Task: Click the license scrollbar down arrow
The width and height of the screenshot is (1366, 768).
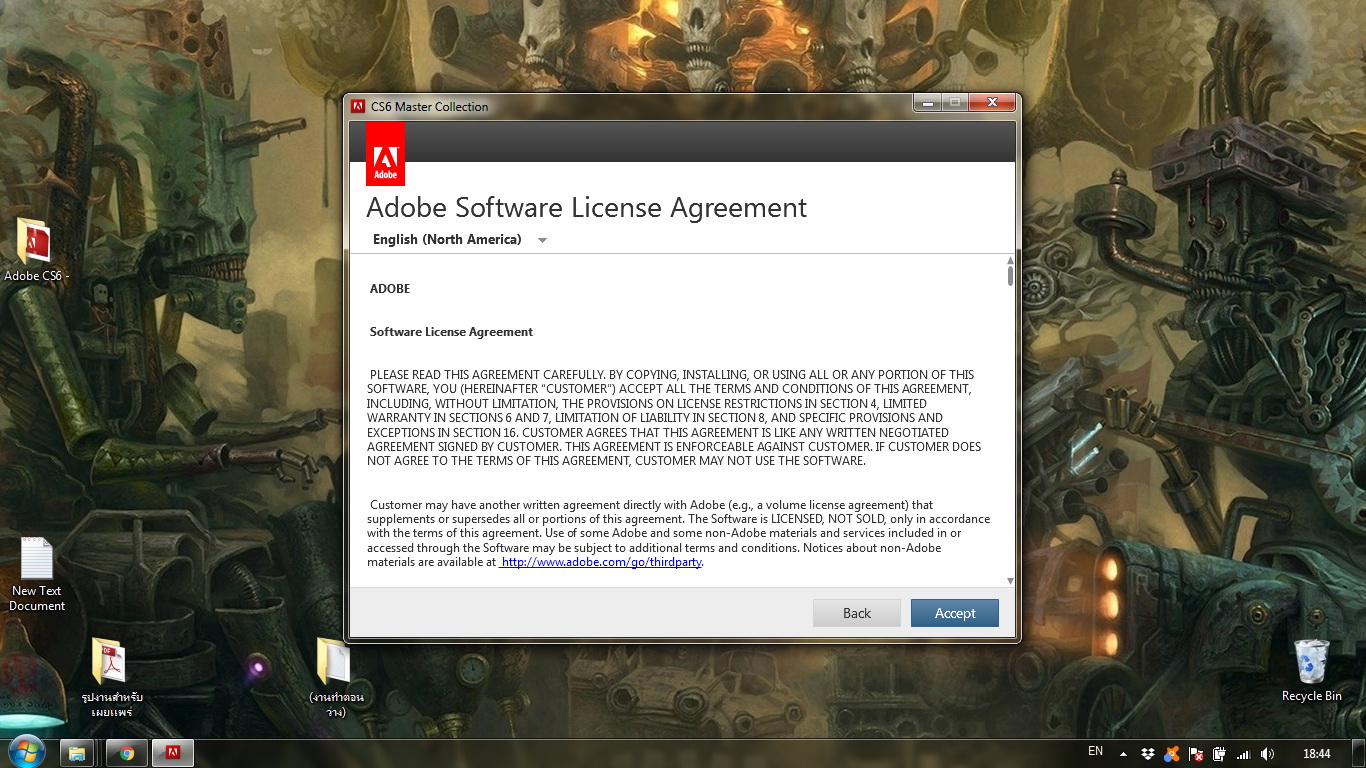Action: click(1010, 580)
